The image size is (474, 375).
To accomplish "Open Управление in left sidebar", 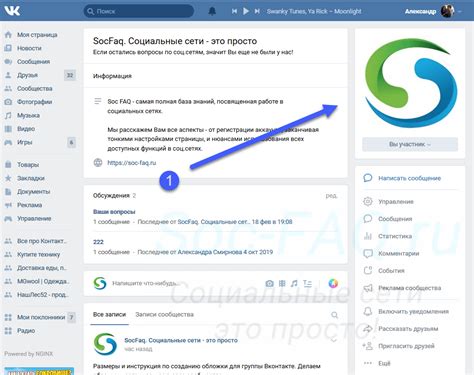I will pyautogui.click(x=34, y=218).
